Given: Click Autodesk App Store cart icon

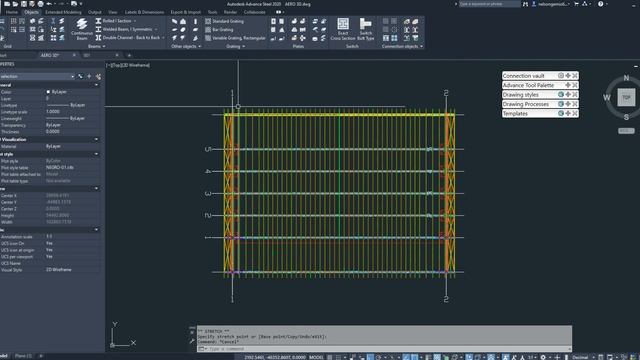Looking at the screenshot, I should point(576,4).
